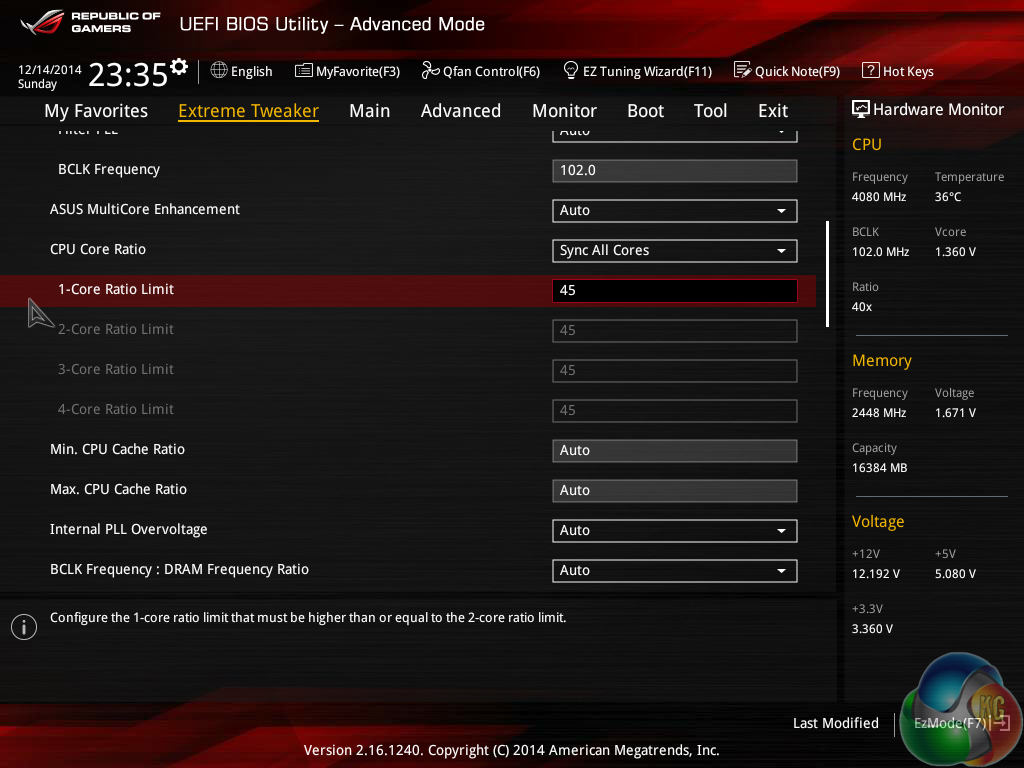Select Extreme Tweaker tab

tap(248, 111)
